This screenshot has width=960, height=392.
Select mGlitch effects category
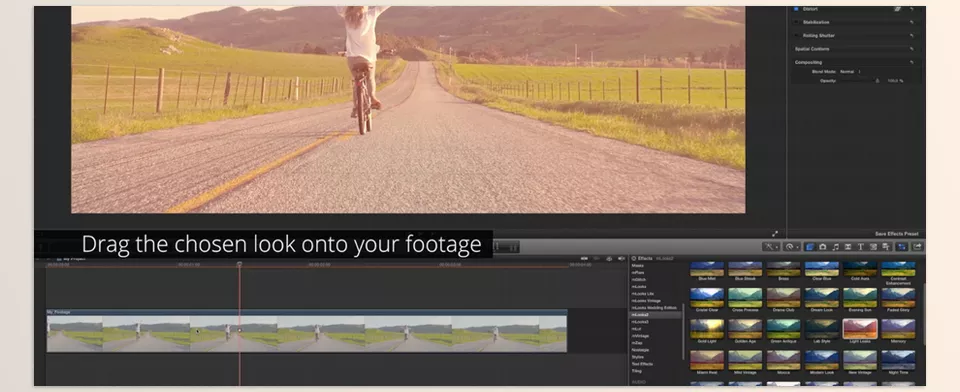coord(638,279)
